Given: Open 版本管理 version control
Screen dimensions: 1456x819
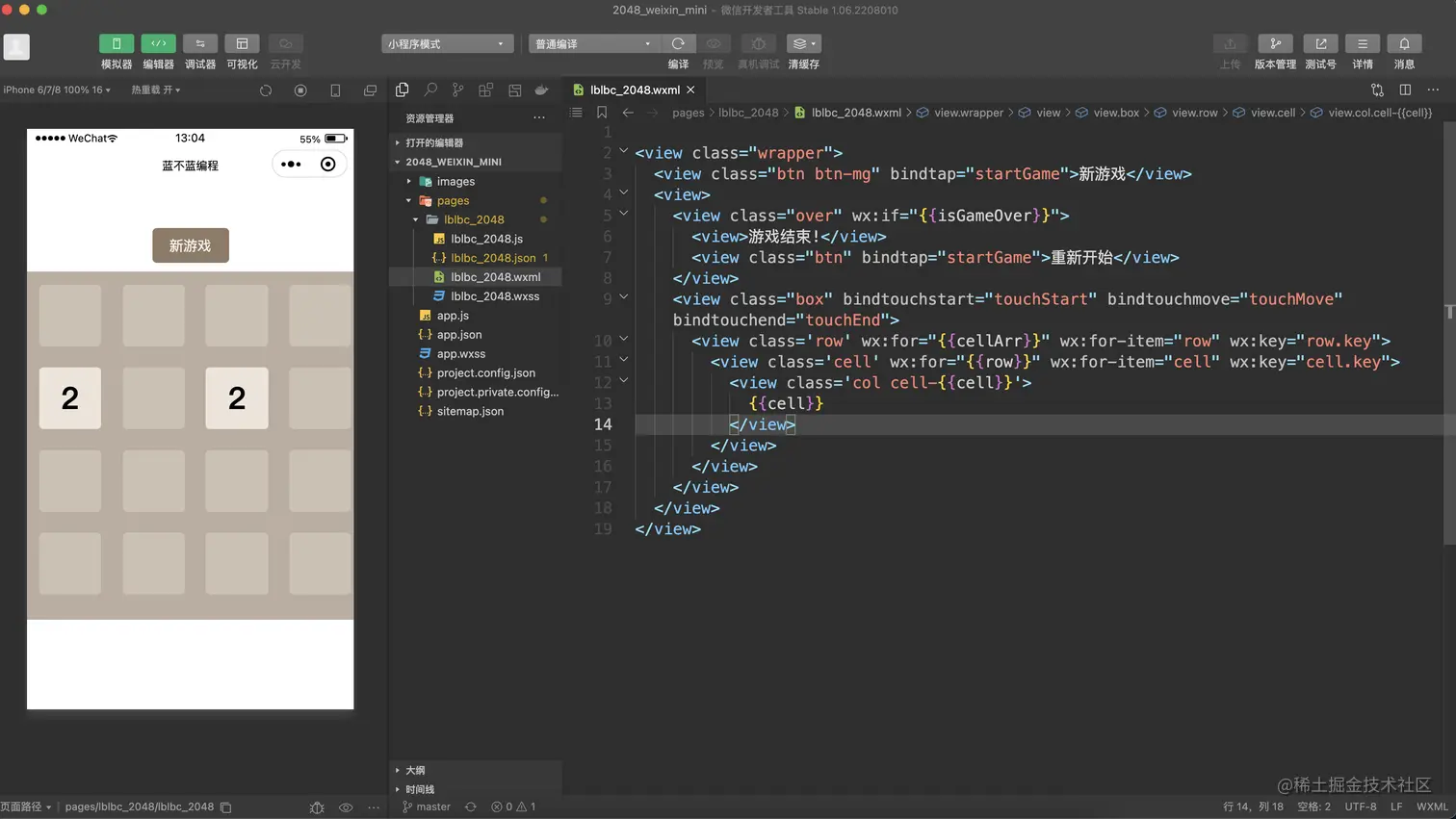Looking at the screenshot, I should (x=1275, y=43).
